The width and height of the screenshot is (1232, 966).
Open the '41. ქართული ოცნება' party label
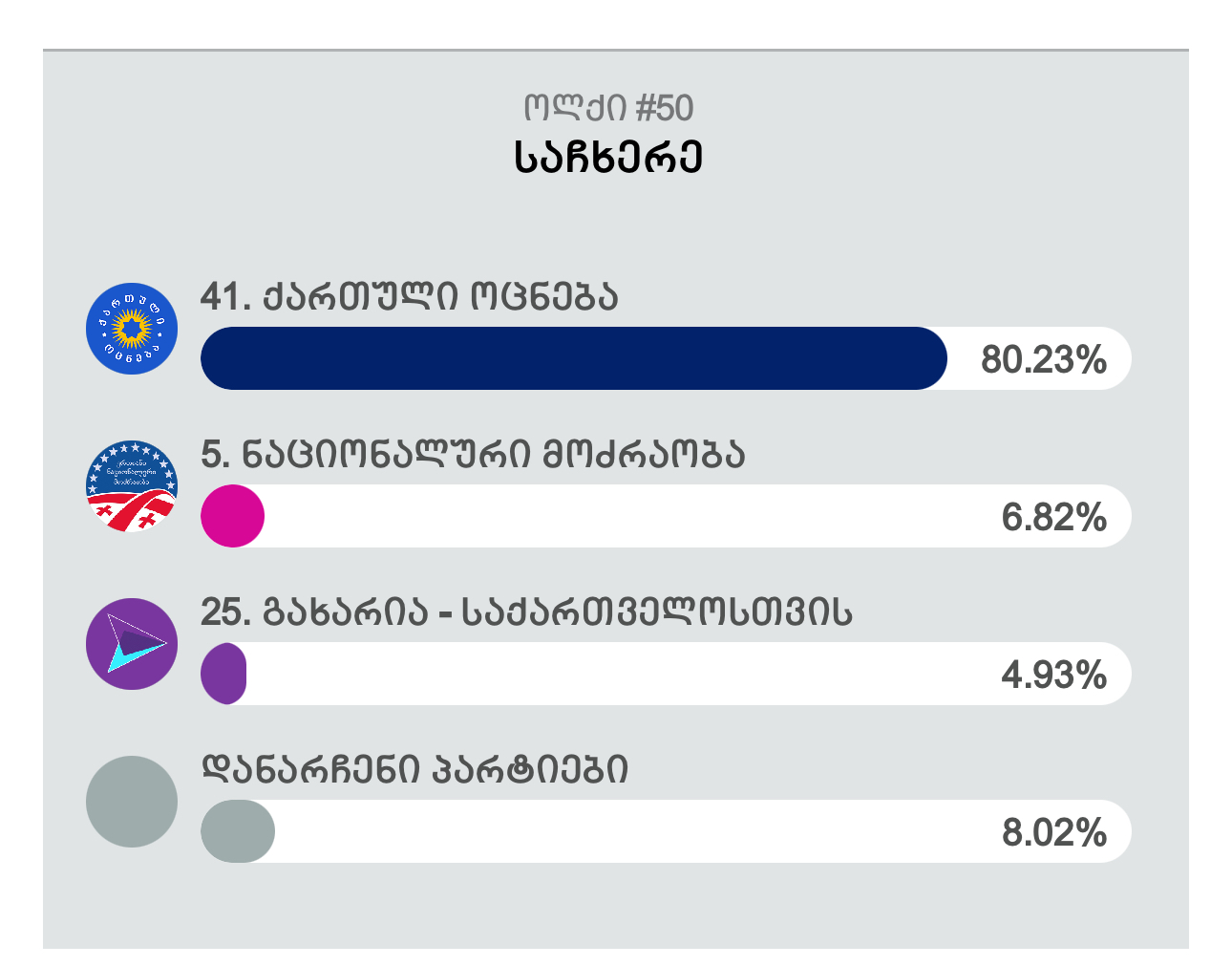coord(409,297)
